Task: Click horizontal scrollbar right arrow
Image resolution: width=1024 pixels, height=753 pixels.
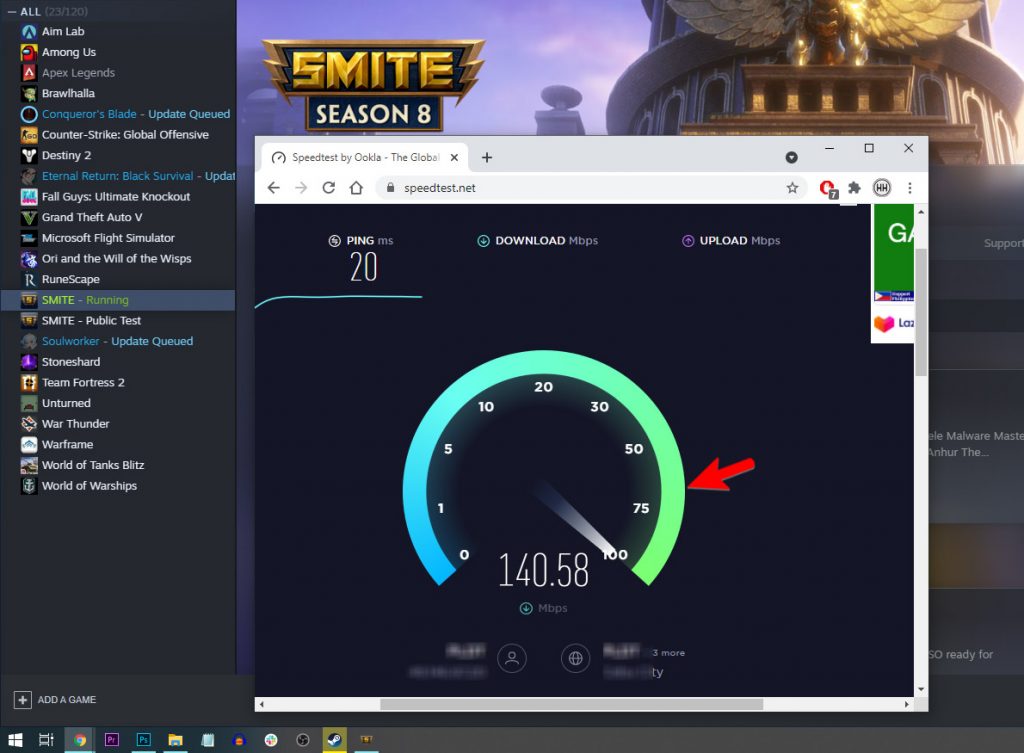Action: [906, 704]
